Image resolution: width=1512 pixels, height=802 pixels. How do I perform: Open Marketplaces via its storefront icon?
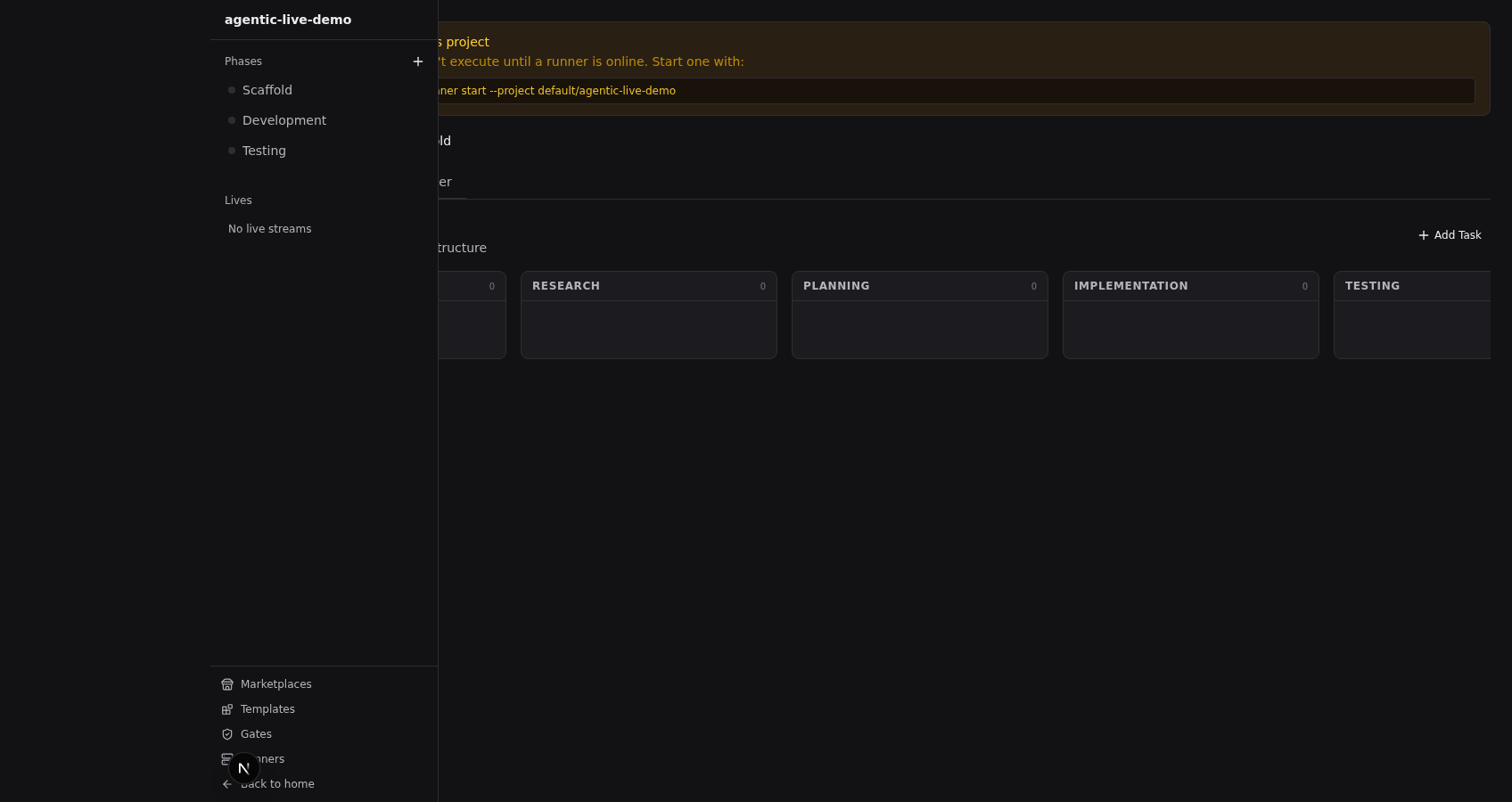coord(227,684)
